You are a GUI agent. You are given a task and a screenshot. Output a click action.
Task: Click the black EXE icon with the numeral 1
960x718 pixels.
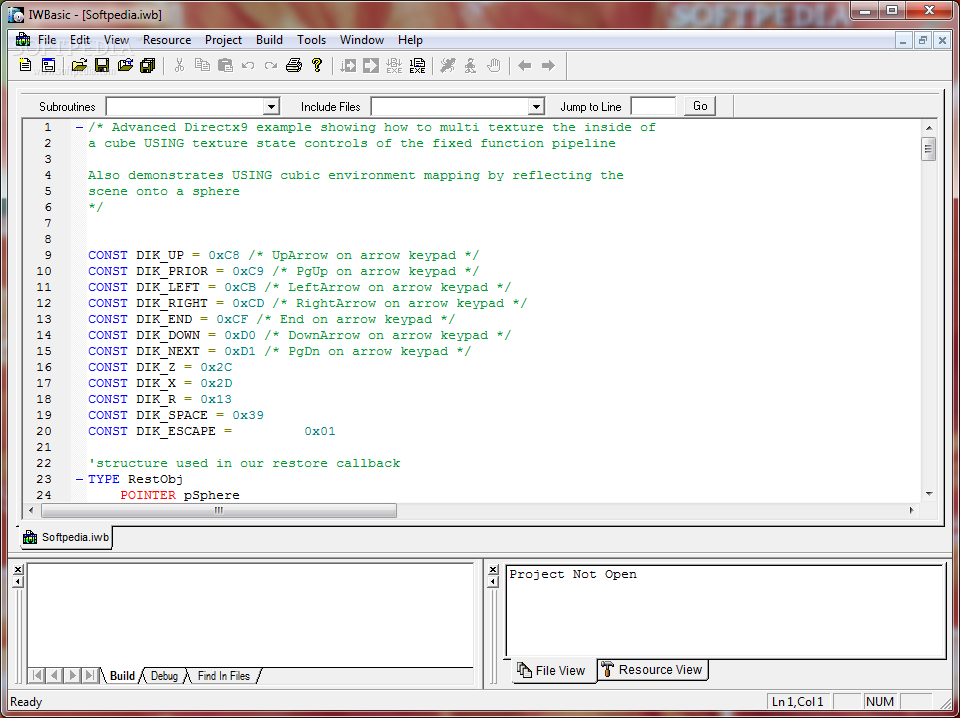[417, 65]
